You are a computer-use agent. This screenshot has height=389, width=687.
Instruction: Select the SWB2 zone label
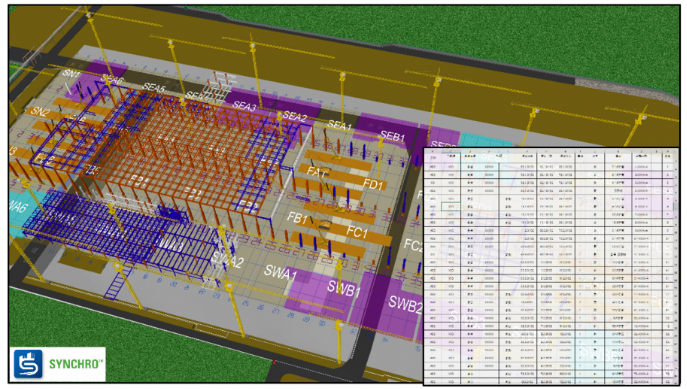pyautogui.click(x=405, y=303)
